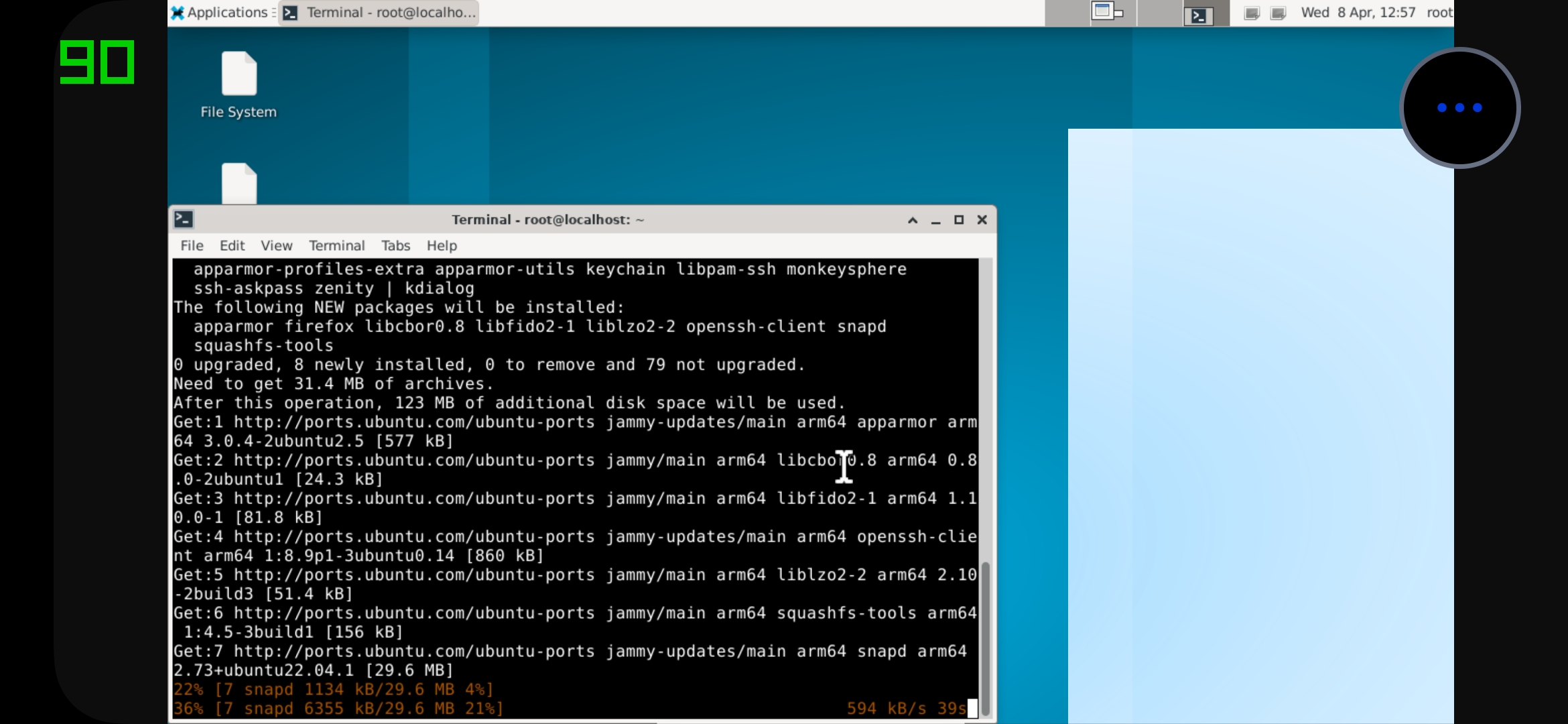This screenshot has height=724, width=1568.
Task: Click the clock showing Wed 8 Apr
Action: pyautogui.click(x=1358, y=12)
